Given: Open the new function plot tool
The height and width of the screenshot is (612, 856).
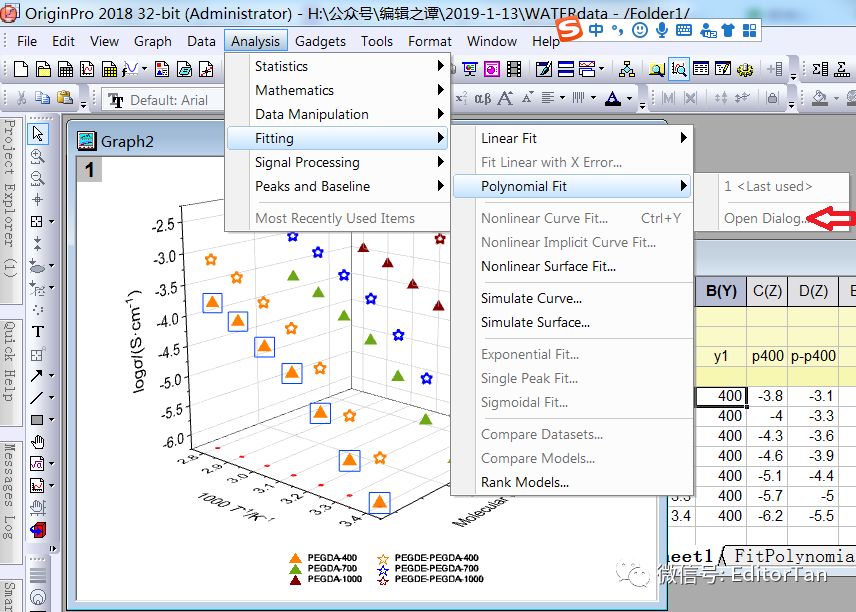Looking at the screenshot, I should [130, 69].
